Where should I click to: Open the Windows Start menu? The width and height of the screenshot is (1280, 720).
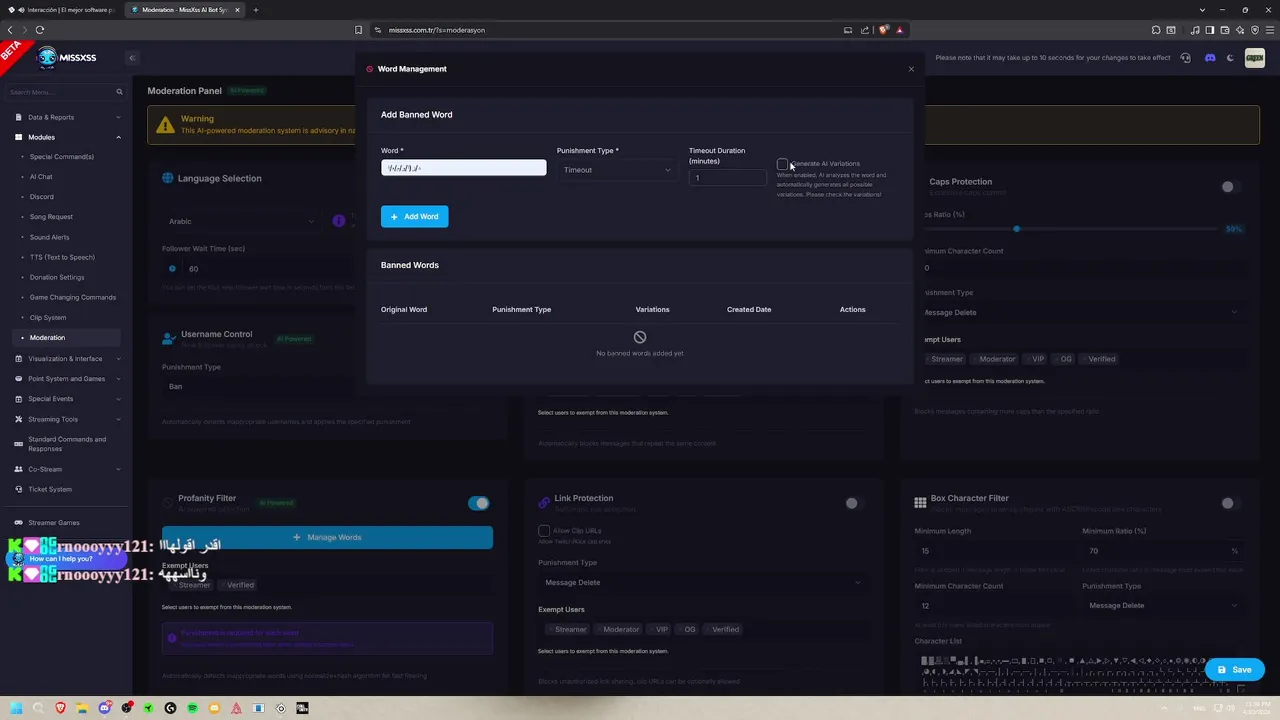pos(16,708)
